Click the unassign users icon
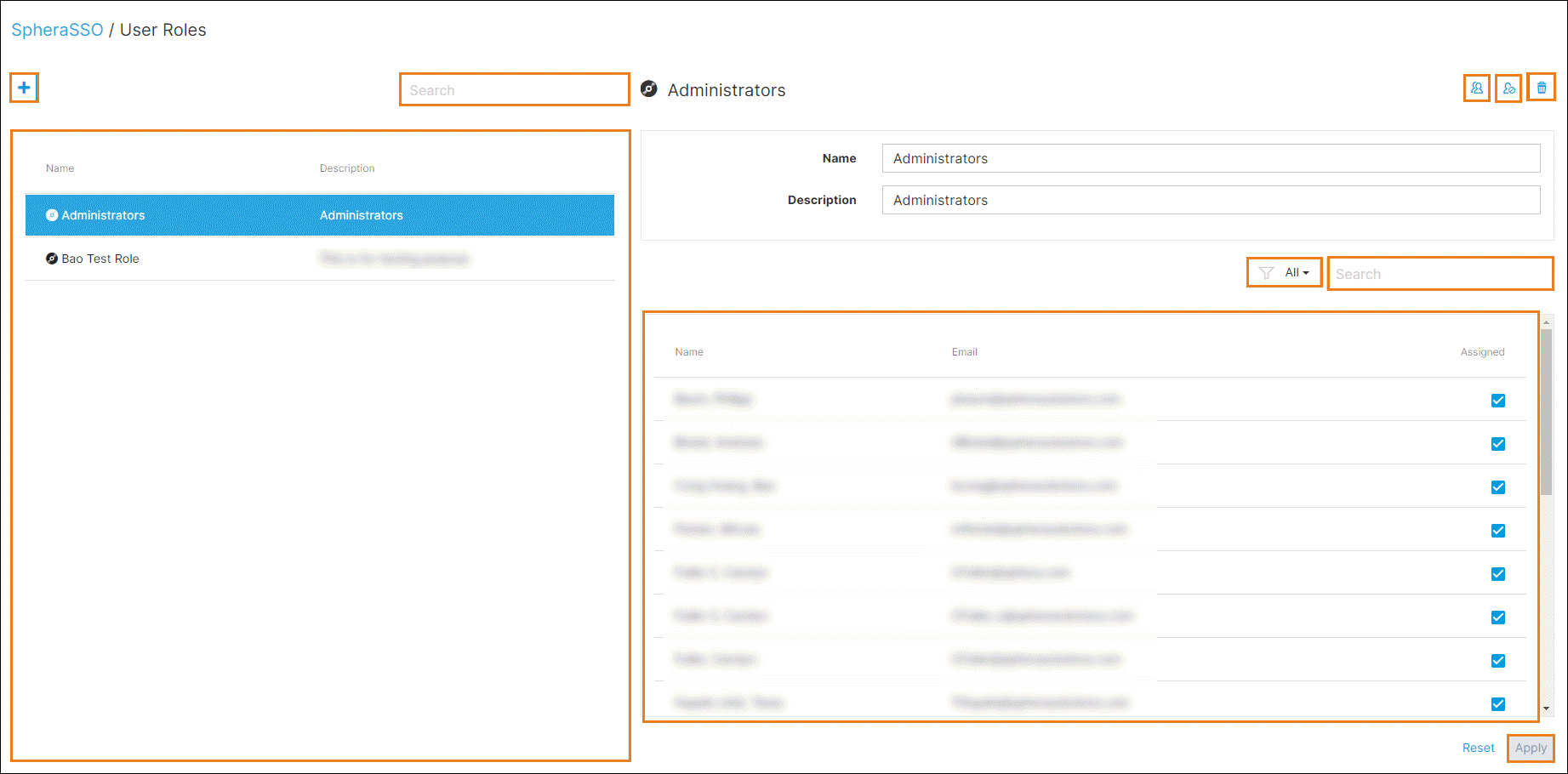Viewport: 1568px width, 774px height. (1508, 88)
